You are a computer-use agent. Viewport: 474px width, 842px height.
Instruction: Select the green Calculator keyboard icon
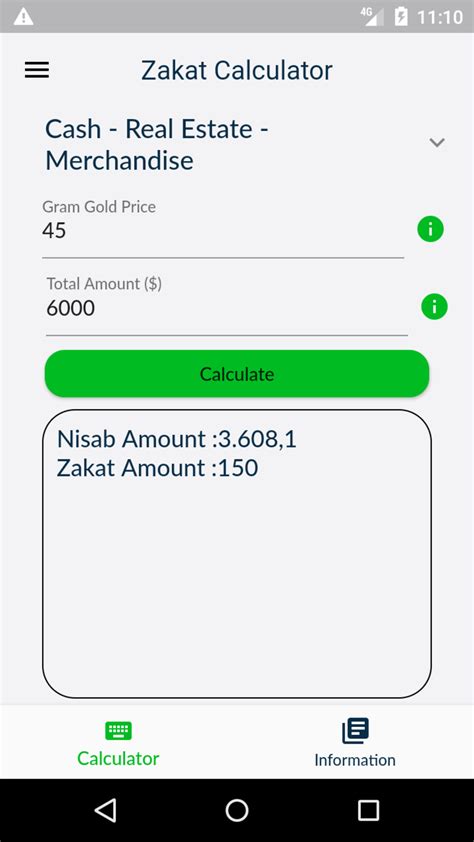(x=119, y=731)
